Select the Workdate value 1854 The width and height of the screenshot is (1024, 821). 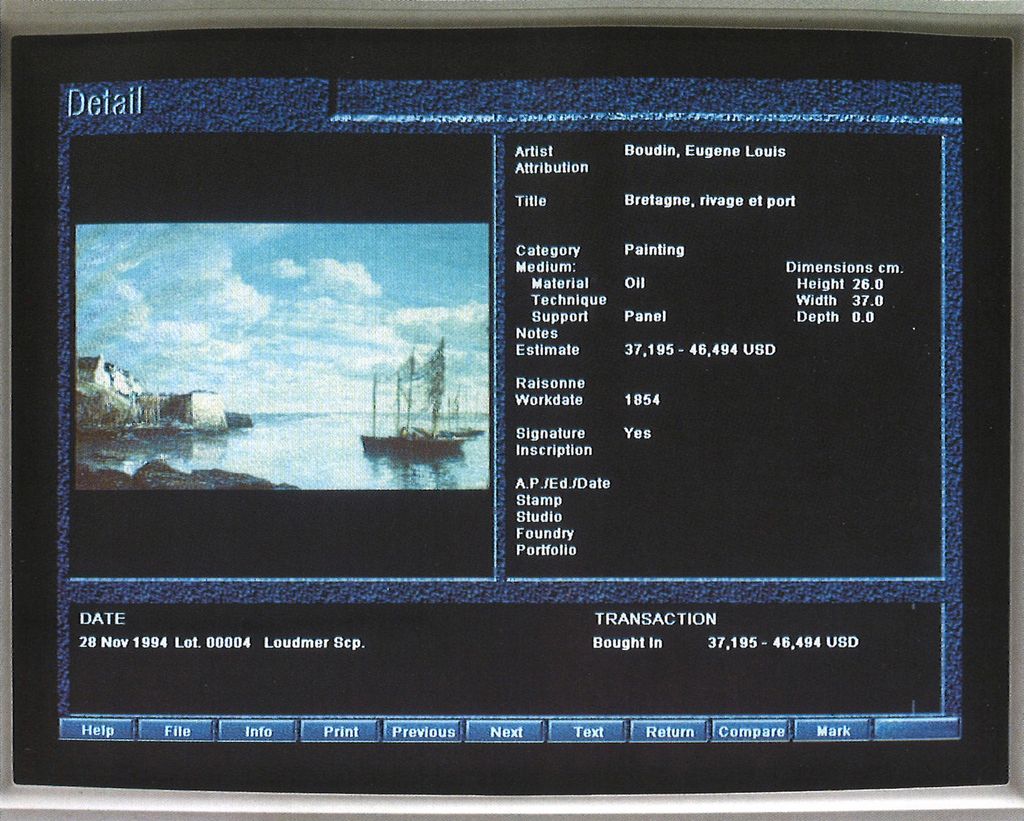point(642,400)
